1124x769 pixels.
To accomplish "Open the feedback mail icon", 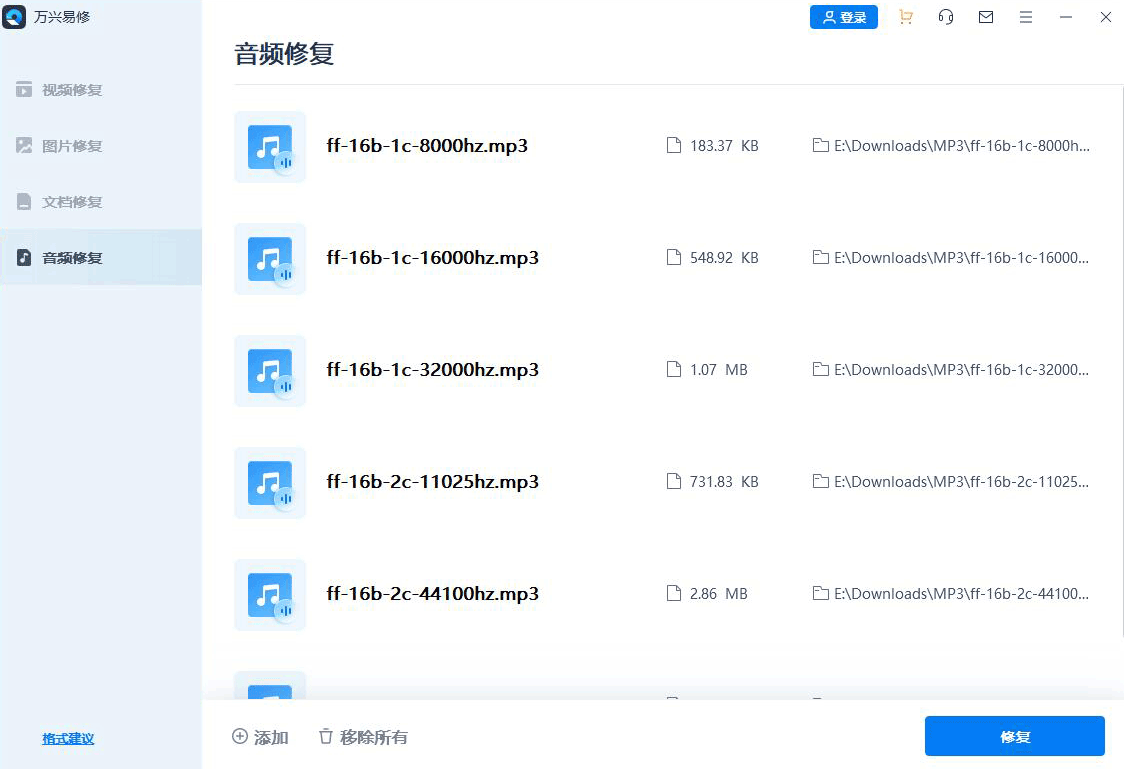I will click(x=985, y=17).
